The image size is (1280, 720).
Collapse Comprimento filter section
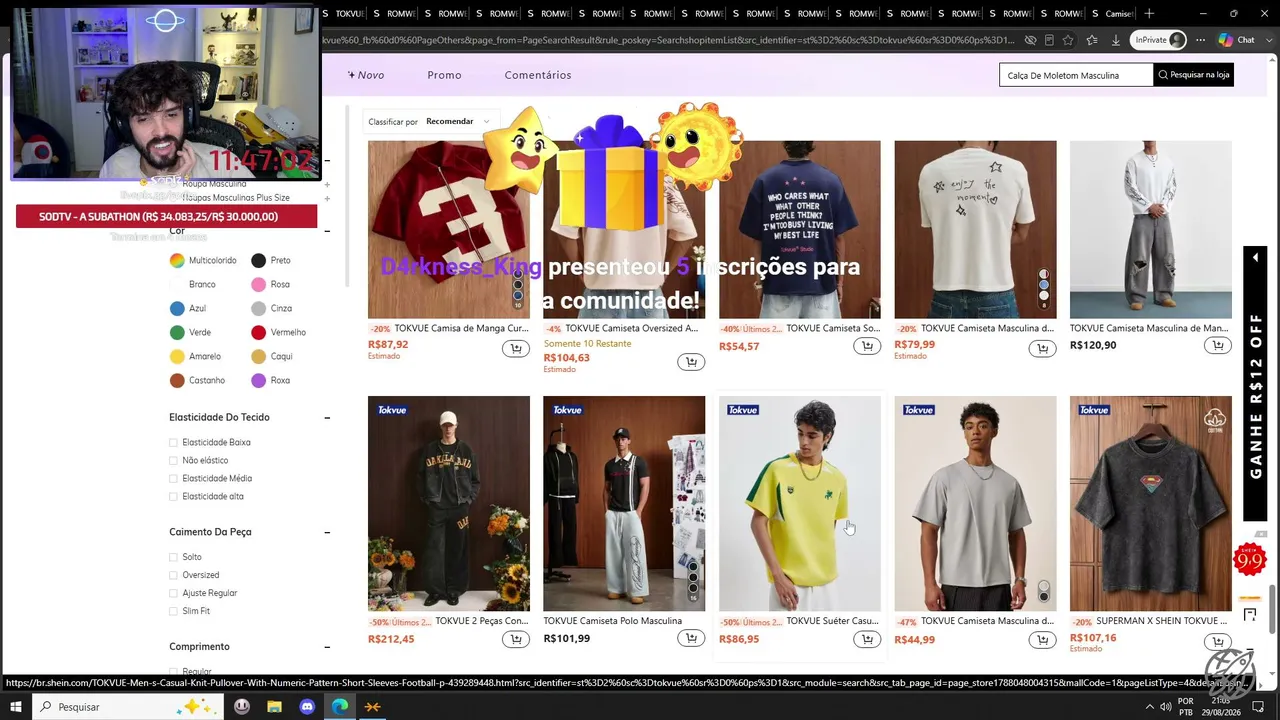pyautogui.click(x=327, y=647)
